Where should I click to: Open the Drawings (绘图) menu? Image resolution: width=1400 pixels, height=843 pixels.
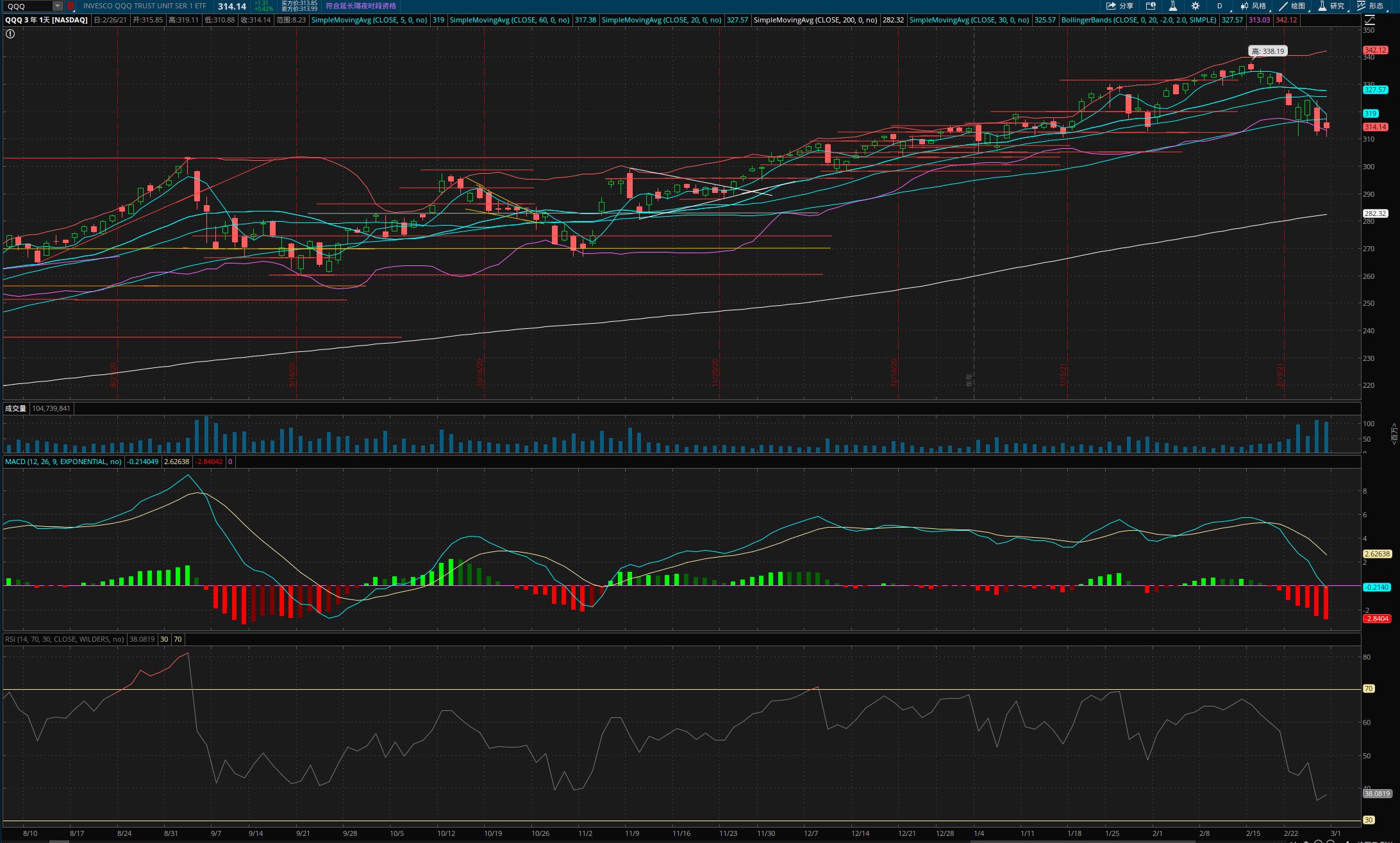click(x=1292, y=6)
